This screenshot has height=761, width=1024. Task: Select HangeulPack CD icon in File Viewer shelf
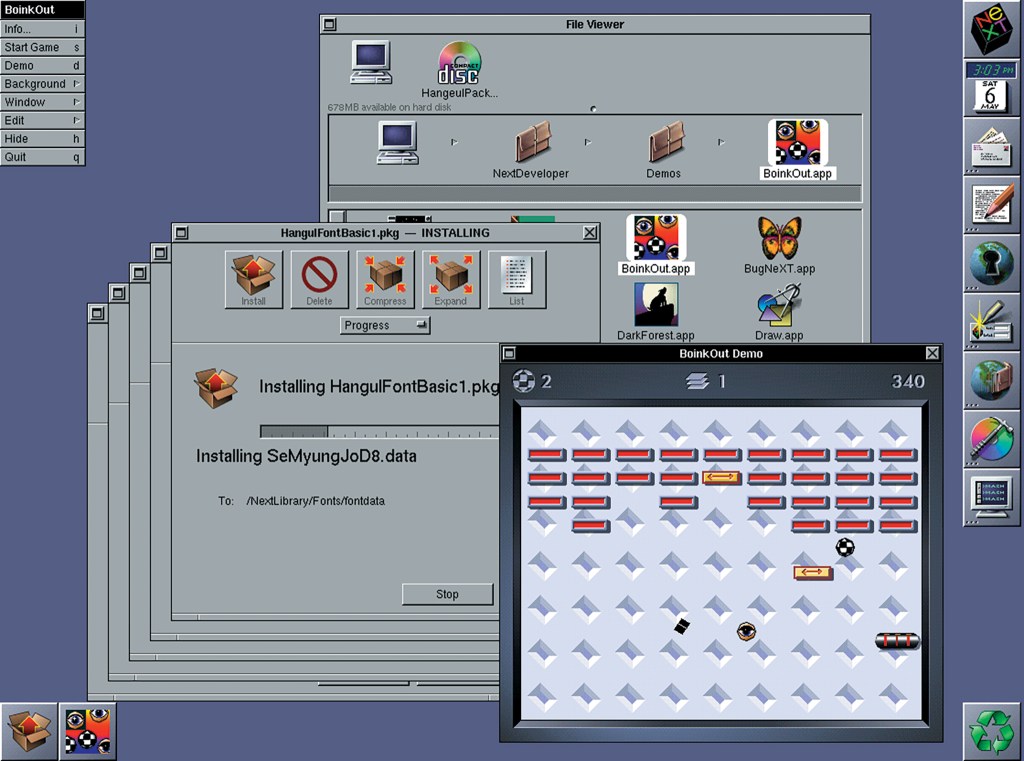click(x=459, y=70)
